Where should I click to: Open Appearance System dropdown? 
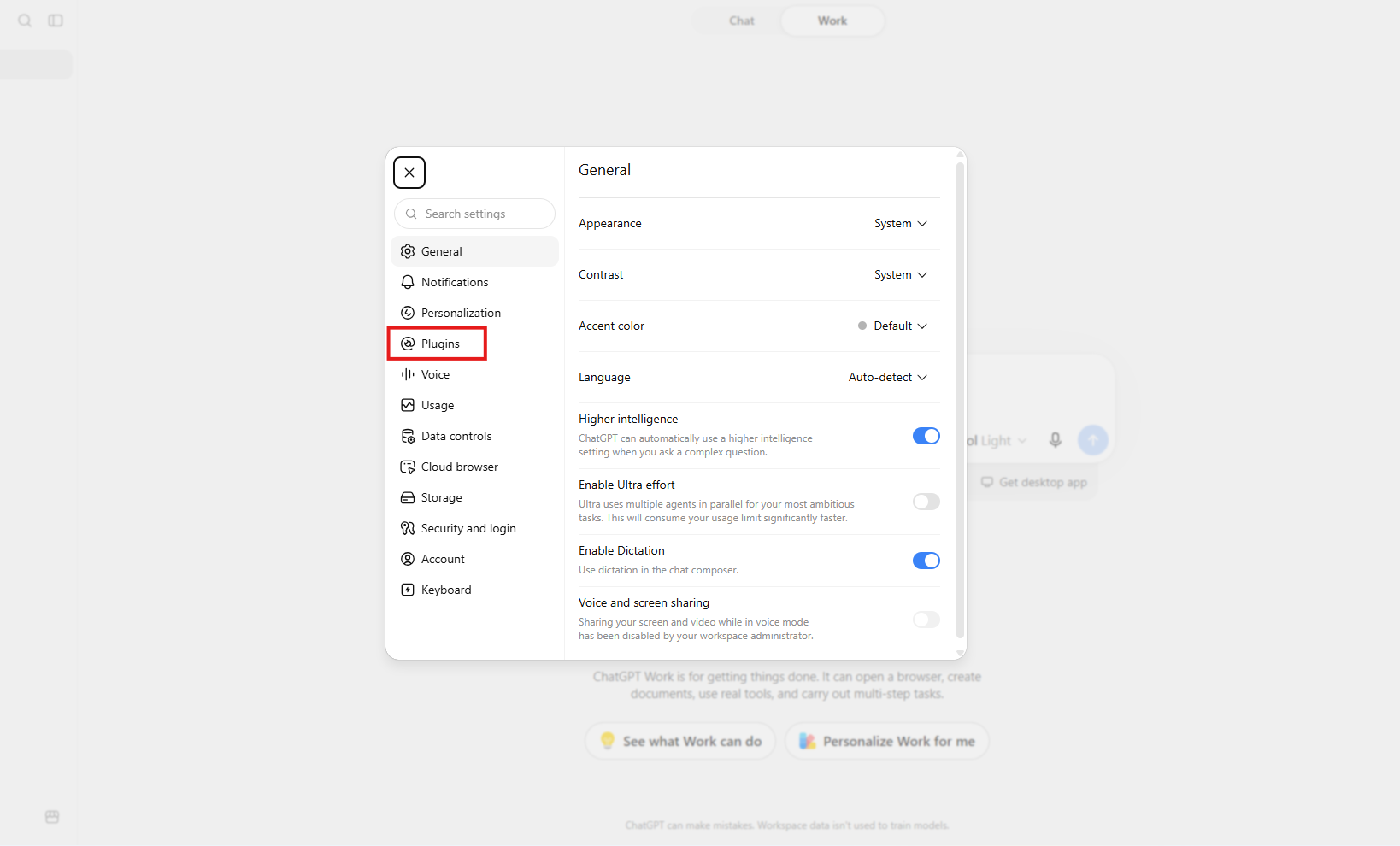[900, 224]
